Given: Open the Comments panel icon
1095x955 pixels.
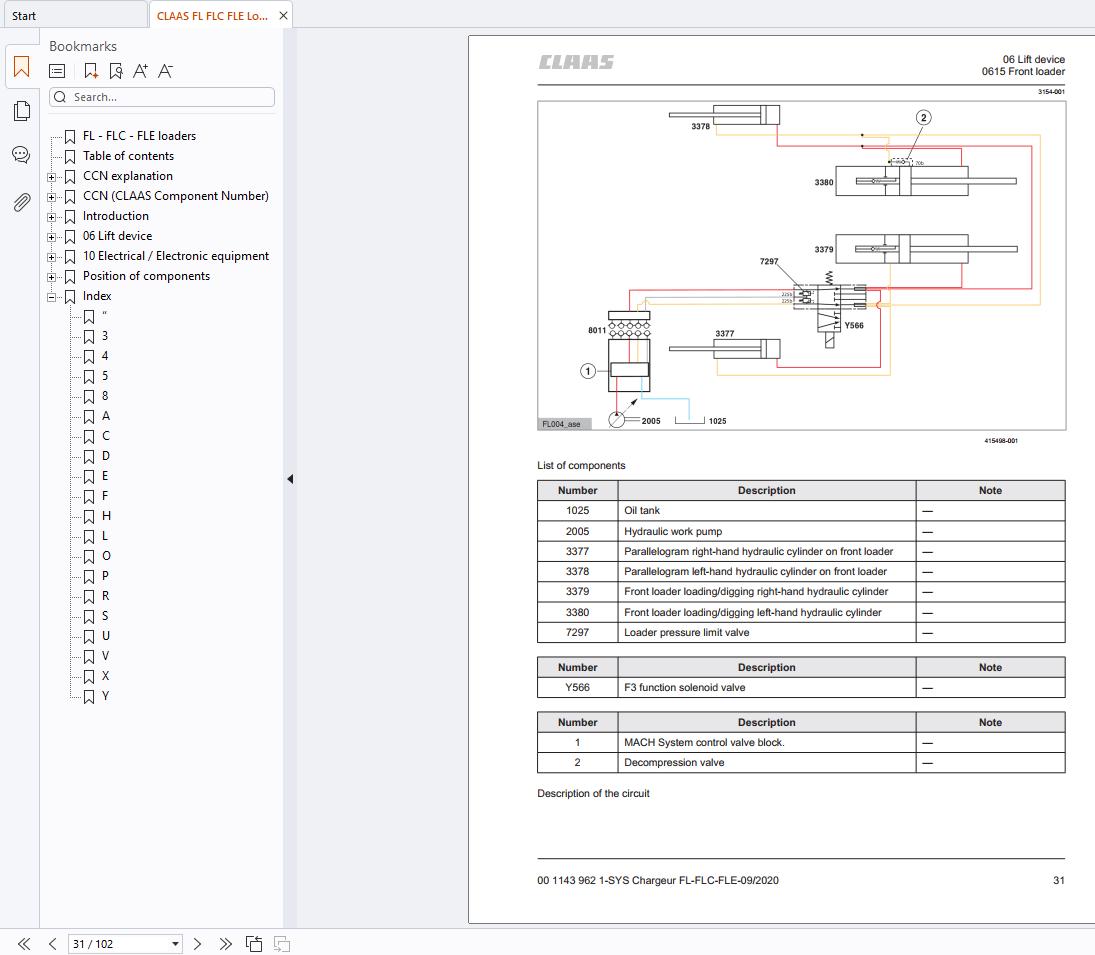Looking at the screenshot, I should point(21,155).
